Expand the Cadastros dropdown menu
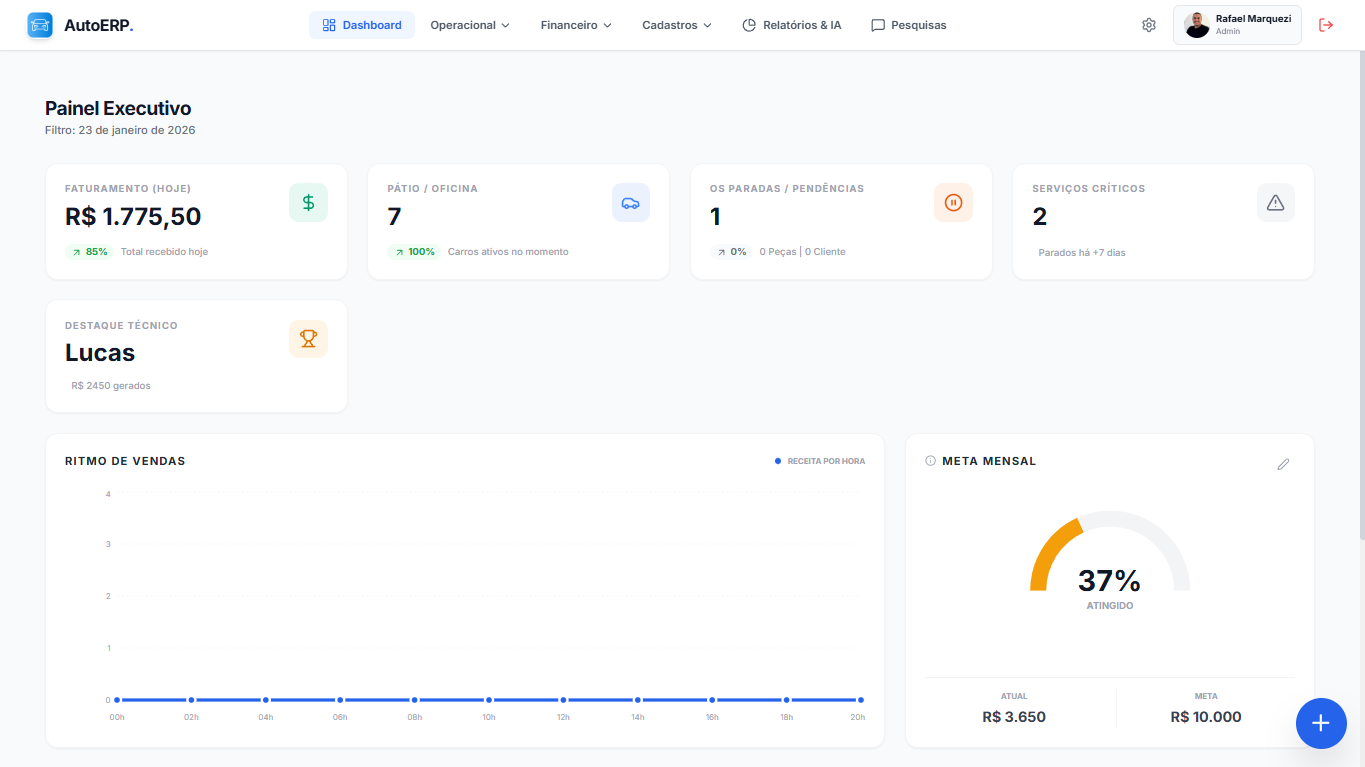 point(677,25)
